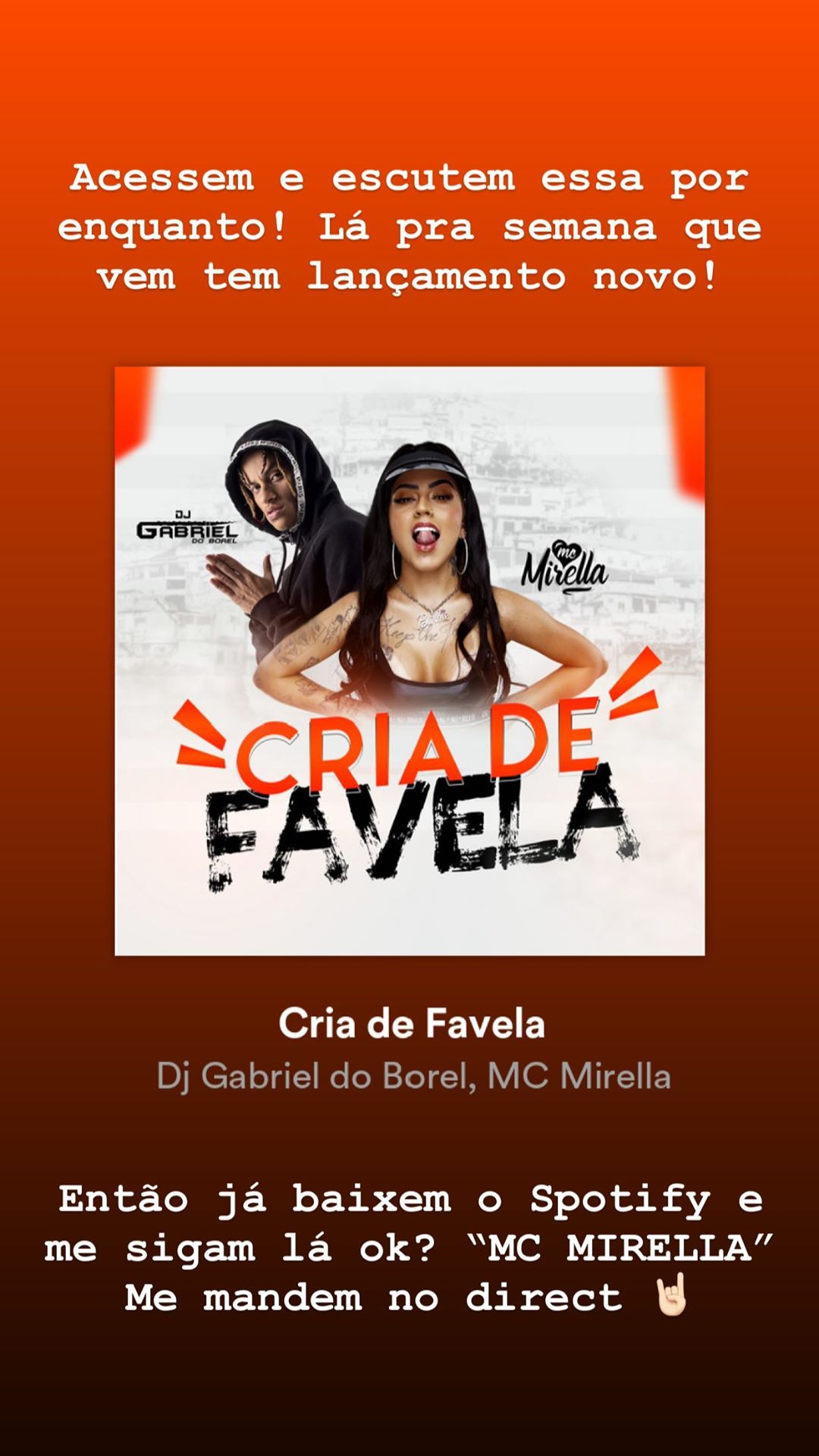
Task: Tap the DJ Gabriel do Borel logo
Action: (x=187, y=527)
